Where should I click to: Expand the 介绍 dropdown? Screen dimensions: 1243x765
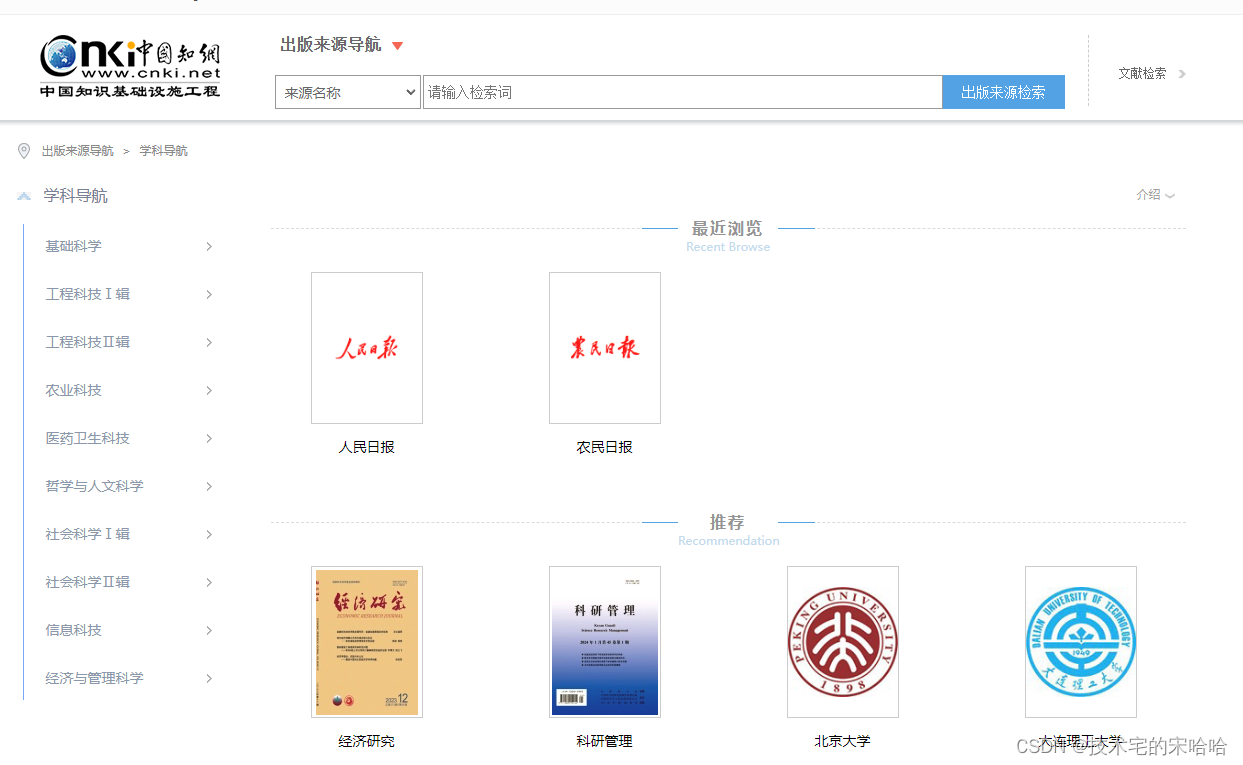1155,195
